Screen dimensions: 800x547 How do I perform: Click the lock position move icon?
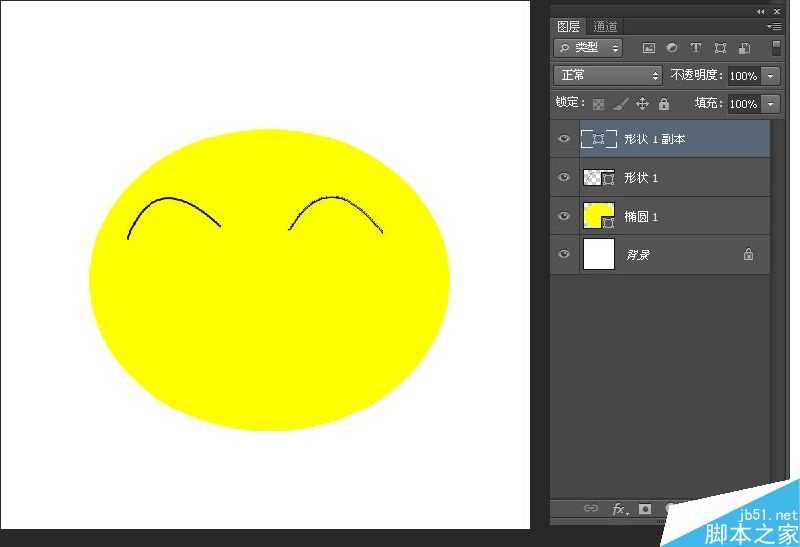[642, 104]
